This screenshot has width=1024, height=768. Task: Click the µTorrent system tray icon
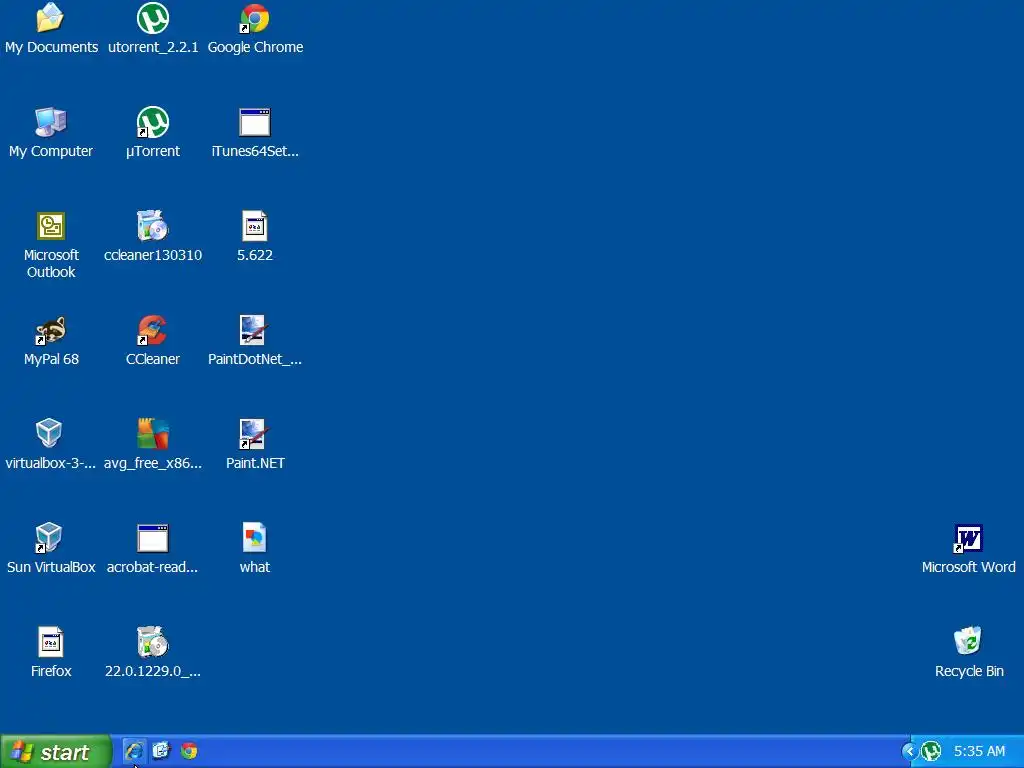tap(931, 752)
